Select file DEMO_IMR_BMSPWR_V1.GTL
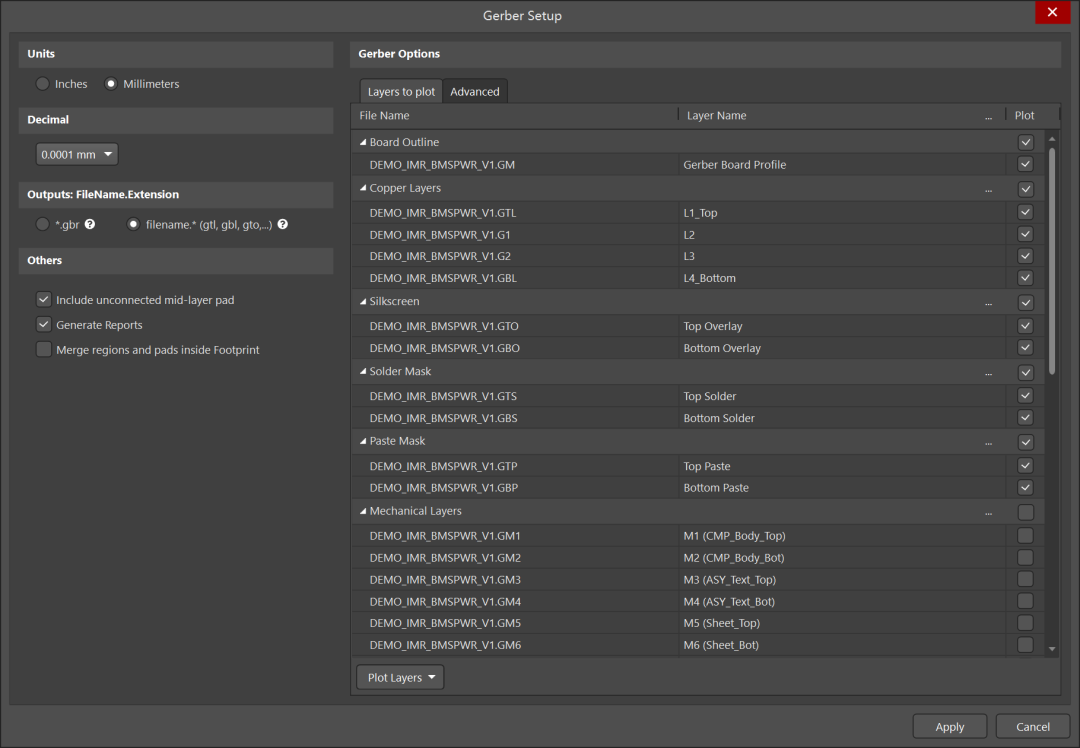Screen dimensions: 1080x748 tap(443, 213)
